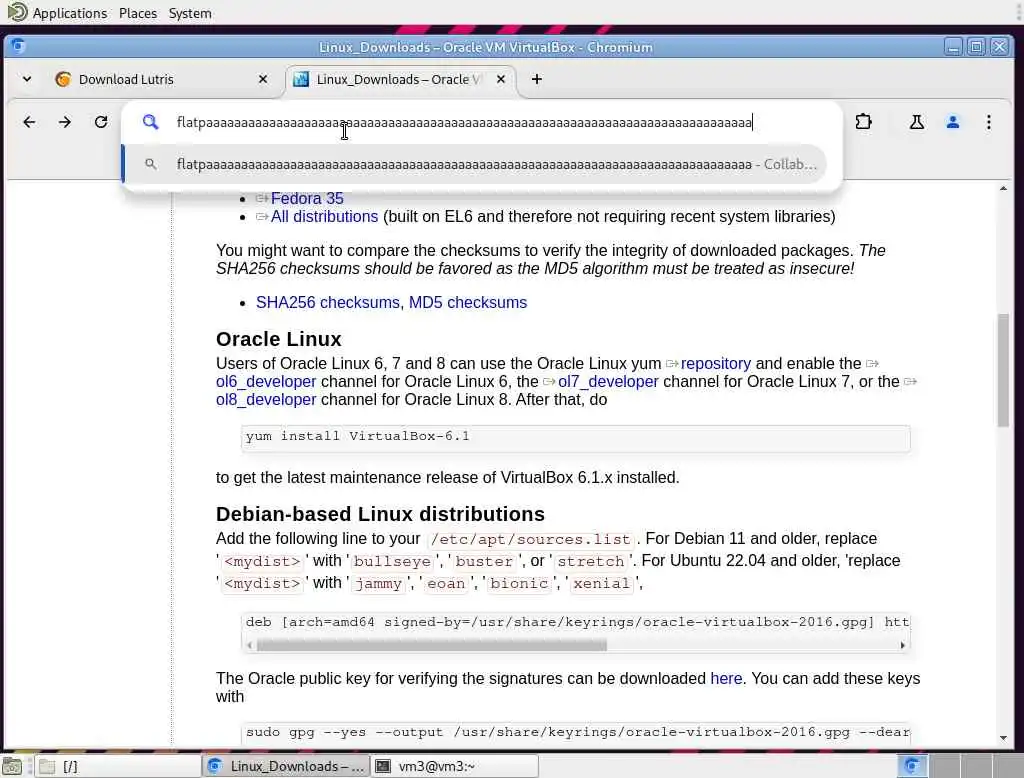Open the ol8_developer link
Screen dimensions: 1024x778
click(x=266, y=400)
